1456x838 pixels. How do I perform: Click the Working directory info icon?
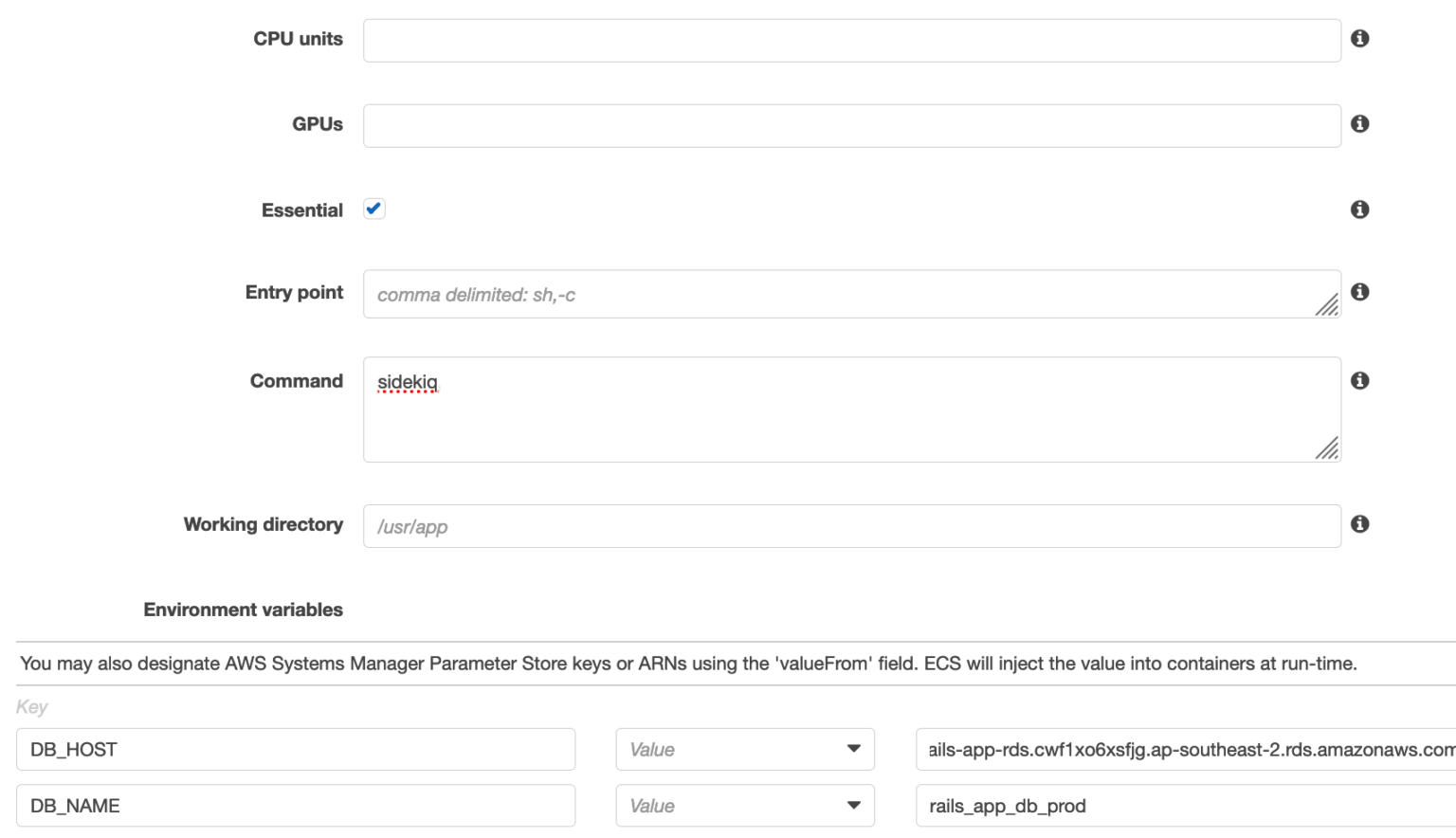pyautogui.click(x=1359, y=525)
